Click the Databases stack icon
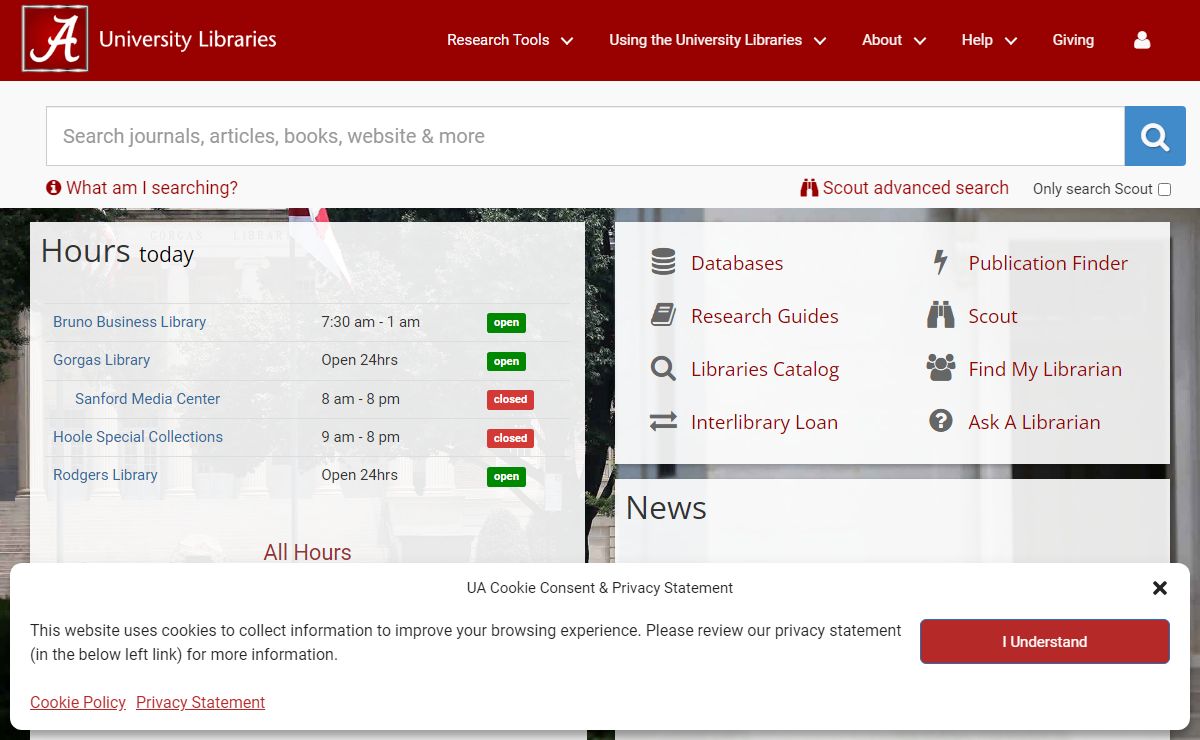Viewport: 1200px width, 740px height. click(x=663, y=263)
